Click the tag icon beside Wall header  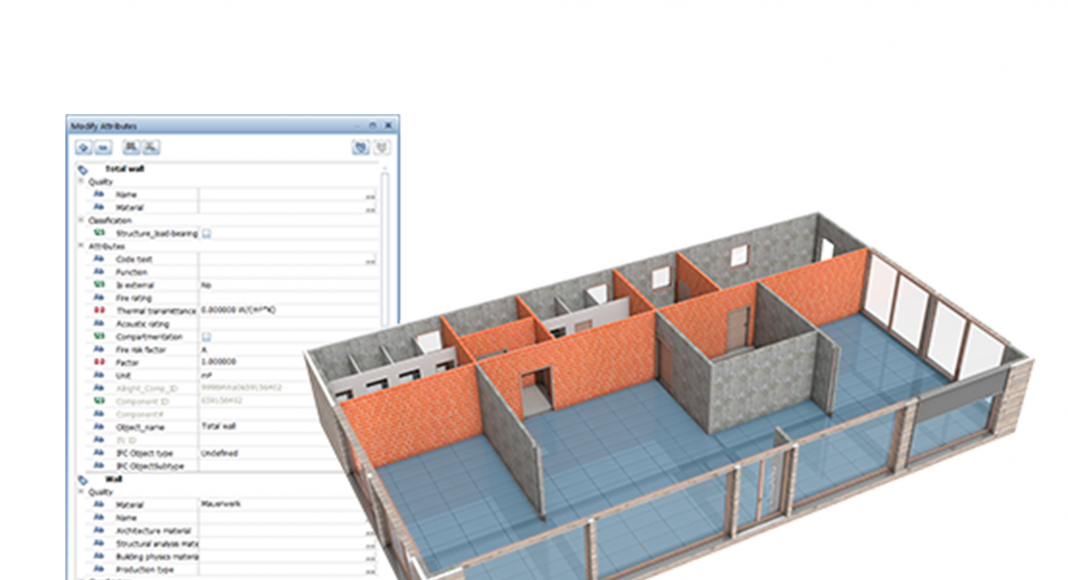(83, 480)
